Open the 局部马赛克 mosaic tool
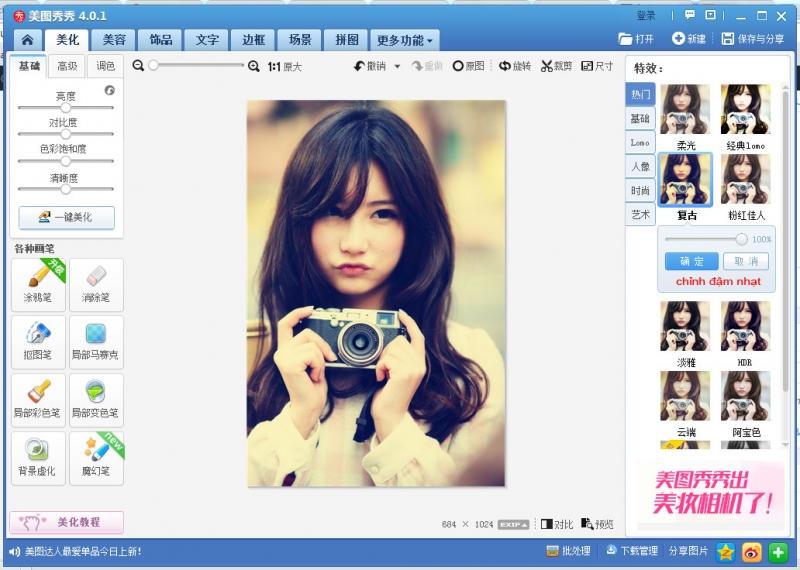The height and width of the screenshot is (570, 800). pyautogui.click(x=96, y=342)
